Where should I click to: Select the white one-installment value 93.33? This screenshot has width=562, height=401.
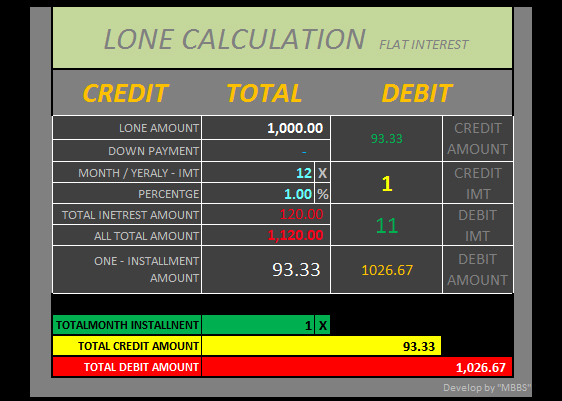(x=266, y=269)
